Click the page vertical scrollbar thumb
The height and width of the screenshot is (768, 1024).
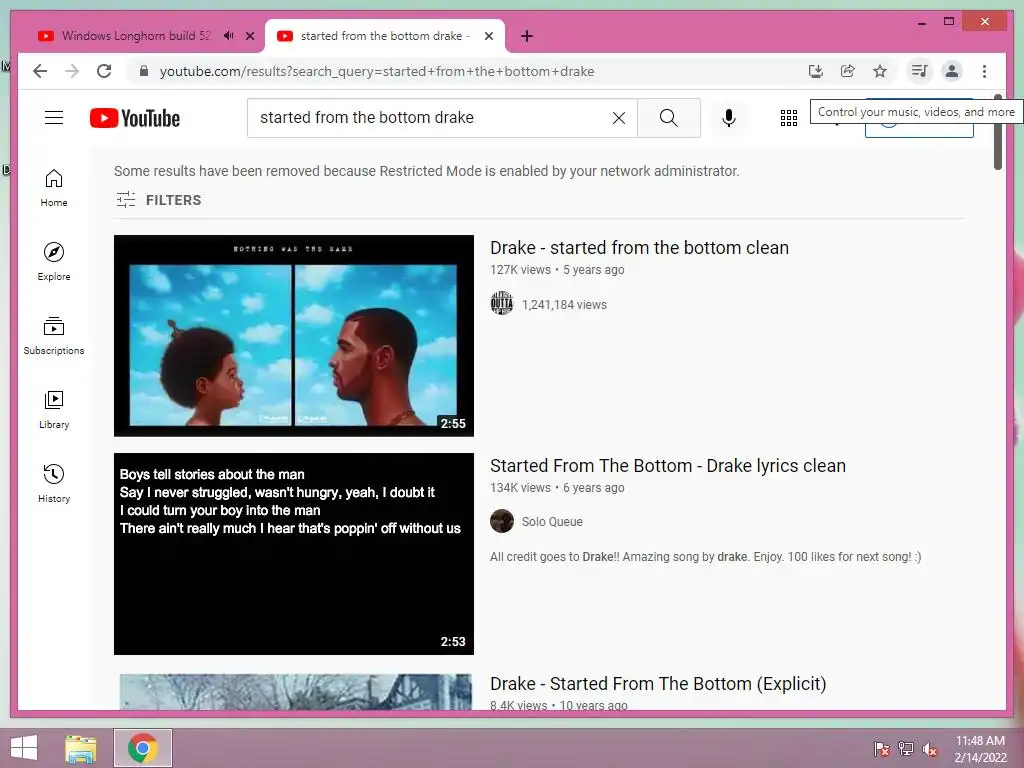998,131
